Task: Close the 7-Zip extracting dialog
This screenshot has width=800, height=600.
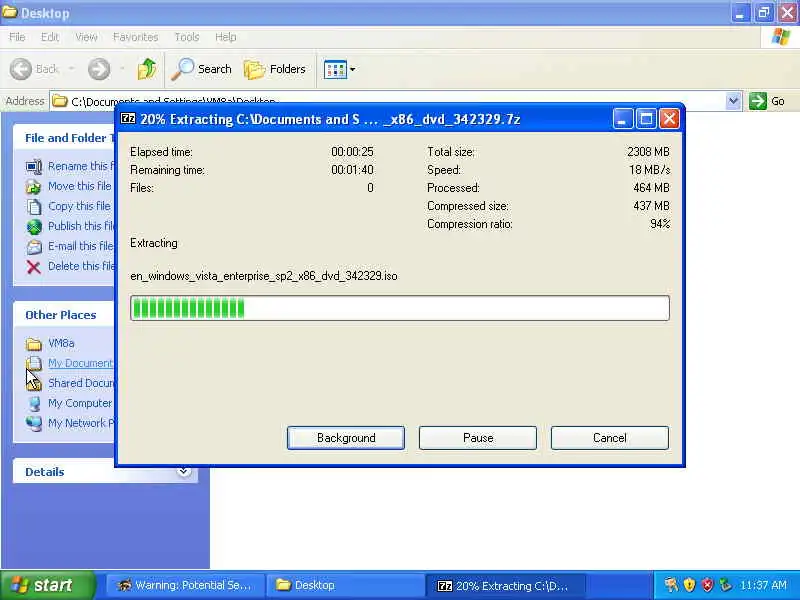Action: [x=669, y=119]
